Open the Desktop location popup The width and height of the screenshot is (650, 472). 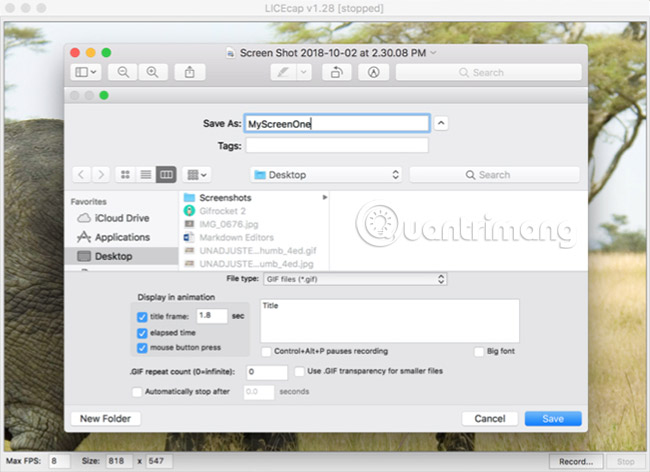(x=326, y=174)
